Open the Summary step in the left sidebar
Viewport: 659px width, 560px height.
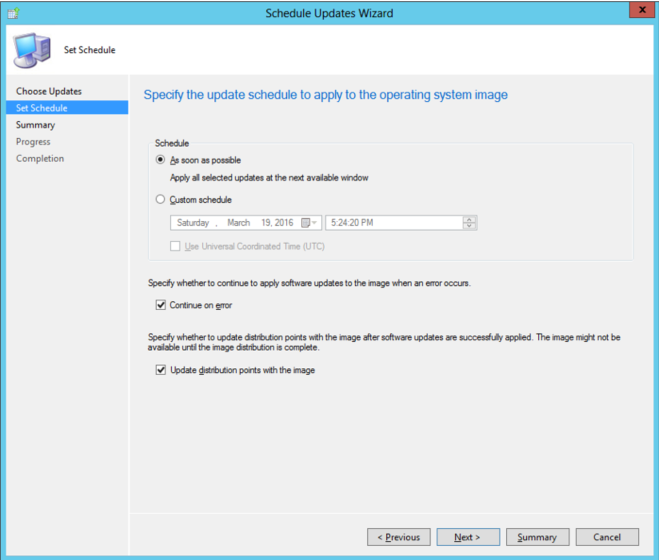pos(36,125)
